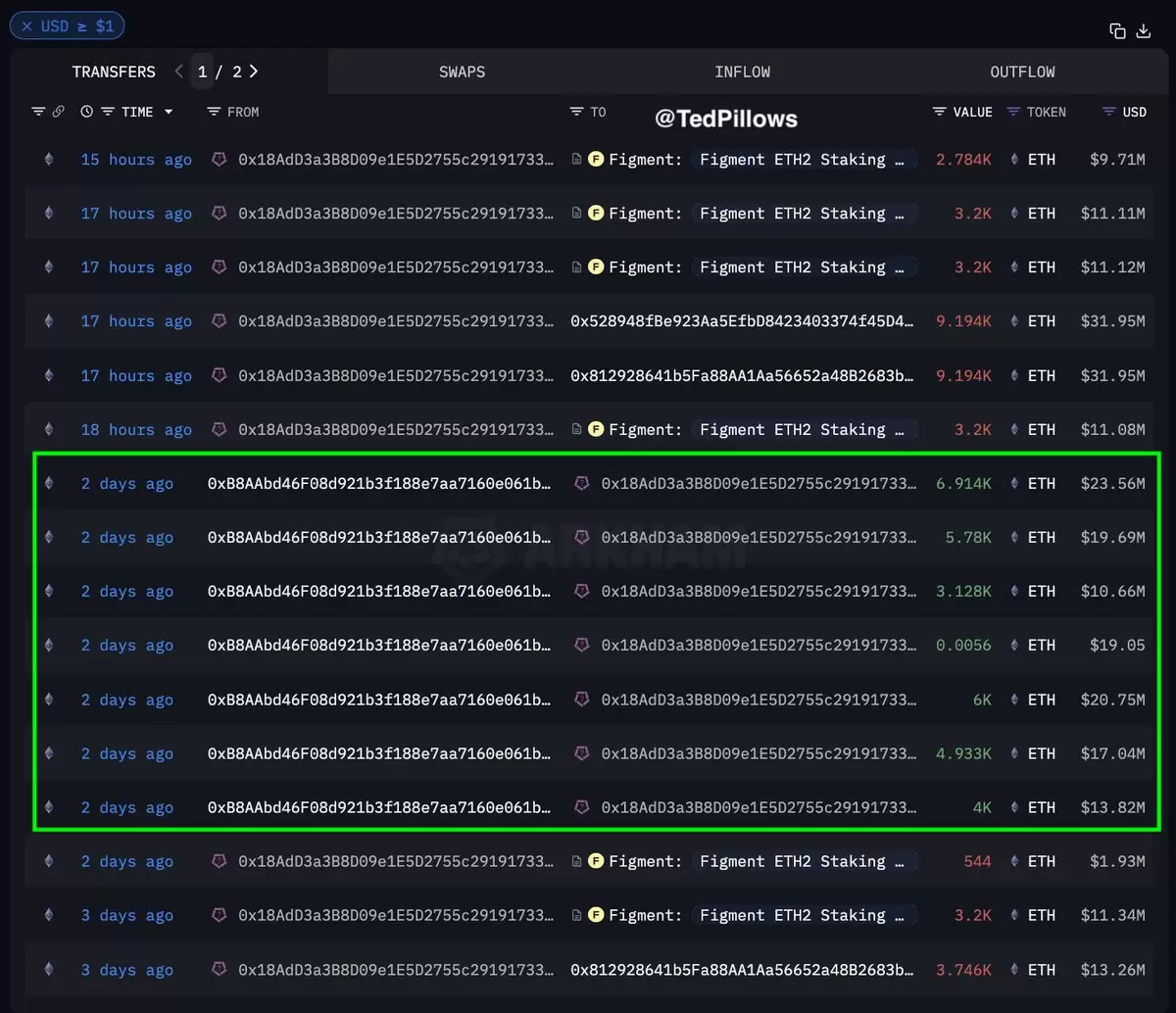
Task: Open address 0x812928641b5F in the 9.194K ETH row
Action: [x=743, y=376]
